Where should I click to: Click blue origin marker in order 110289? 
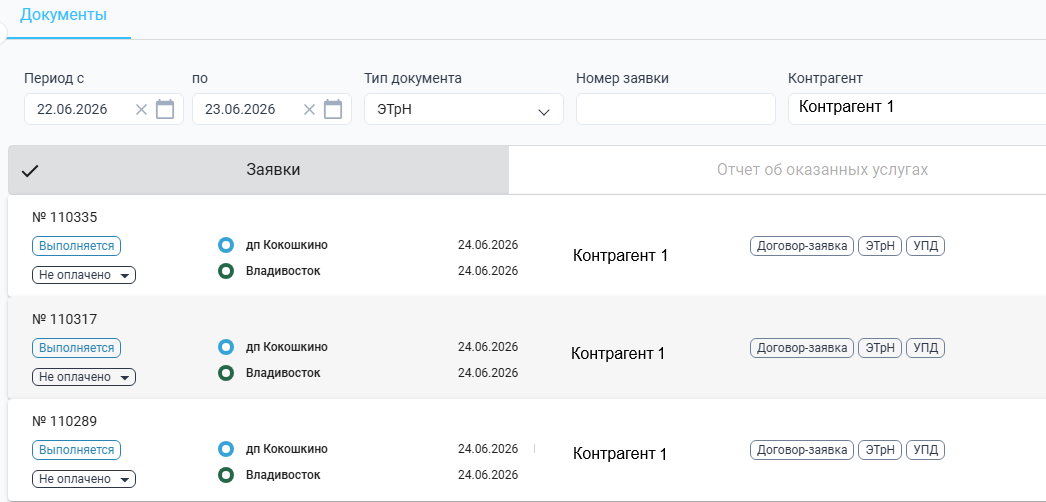tap(226, 449)
